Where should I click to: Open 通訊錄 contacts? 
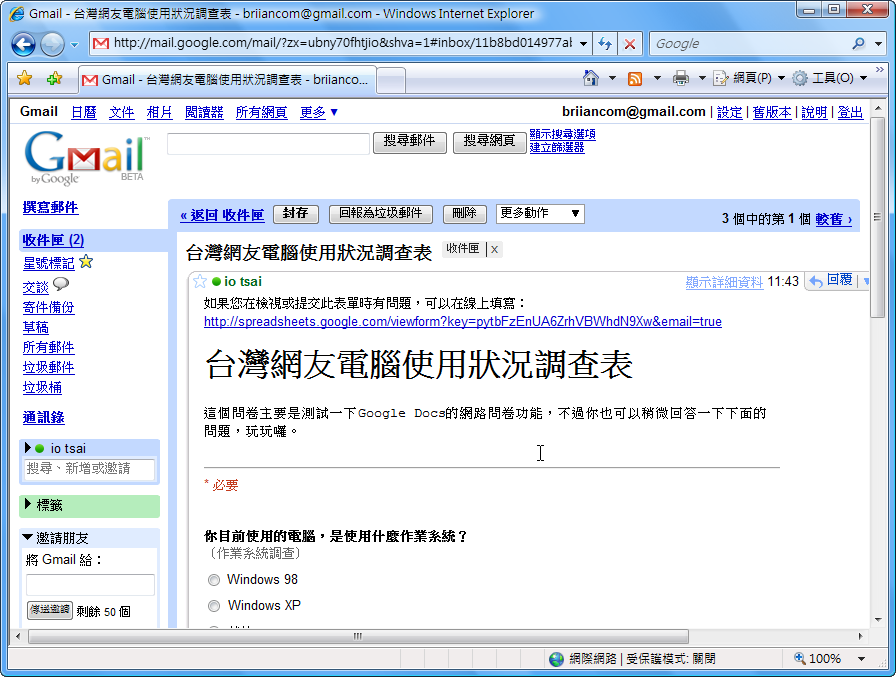(x=43, y=418)
